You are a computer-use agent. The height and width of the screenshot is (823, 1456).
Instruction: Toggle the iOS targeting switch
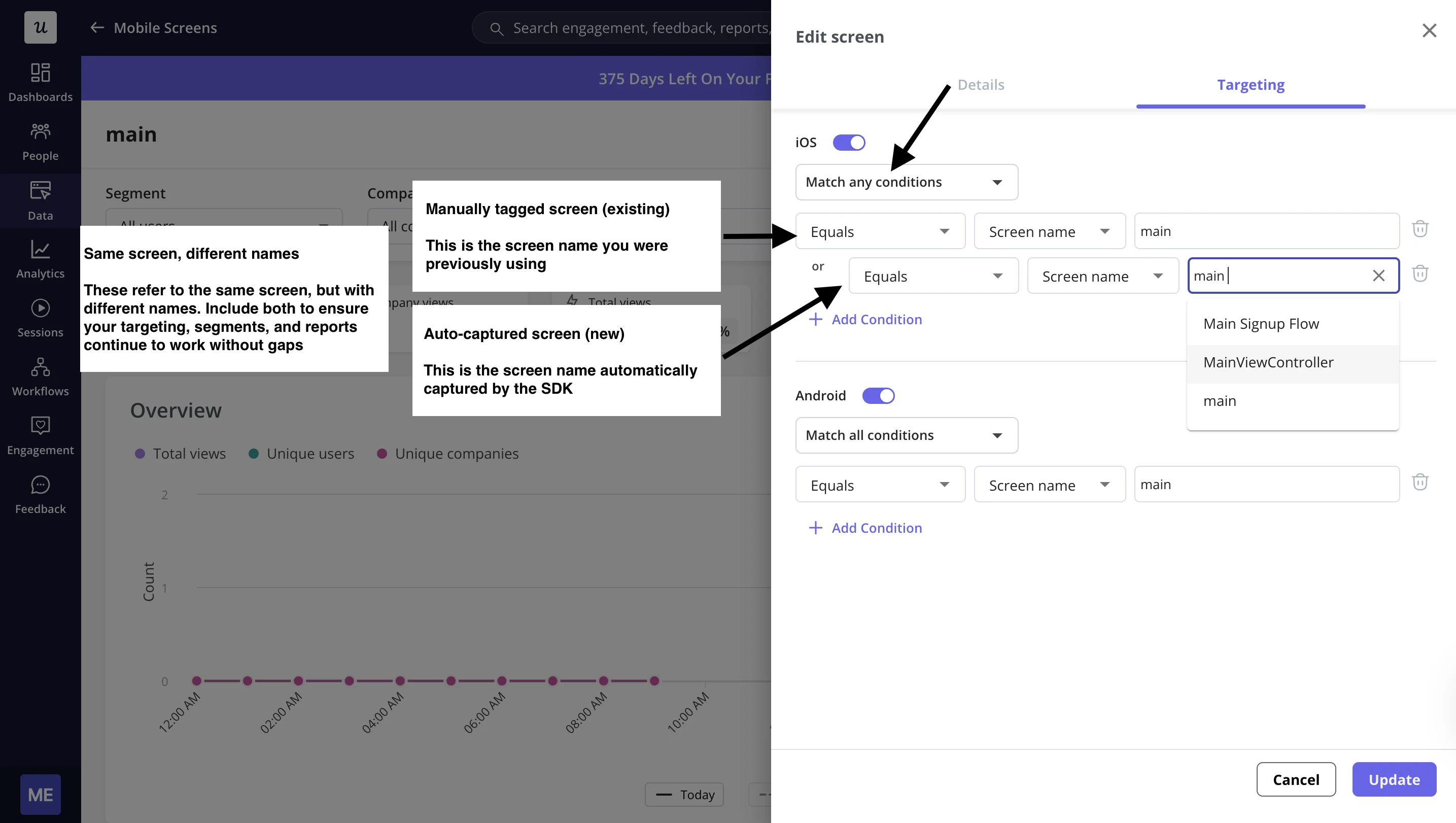(849, 143)
